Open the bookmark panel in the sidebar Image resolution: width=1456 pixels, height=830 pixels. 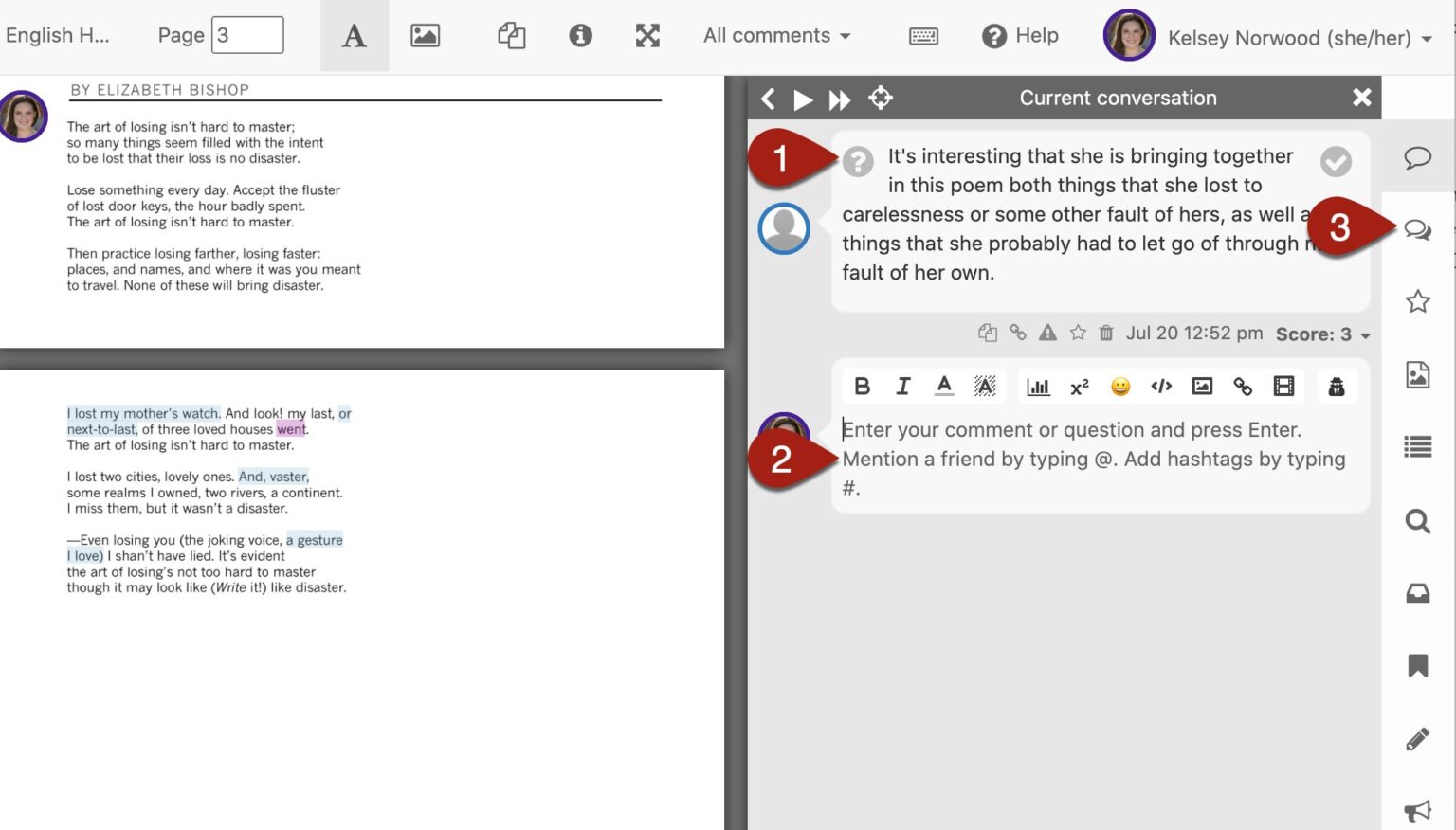pos(1417,666)
